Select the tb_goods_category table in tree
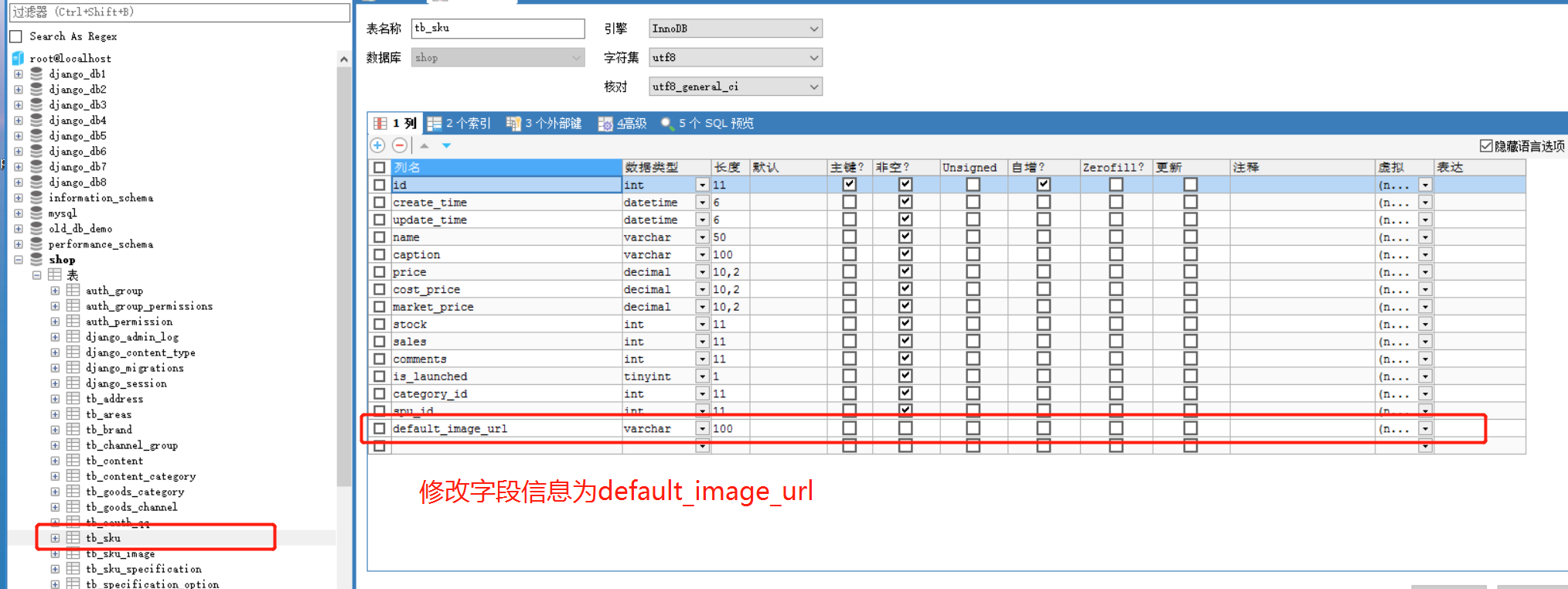Viewport: 1568px width, 589px height. [135, 491]
